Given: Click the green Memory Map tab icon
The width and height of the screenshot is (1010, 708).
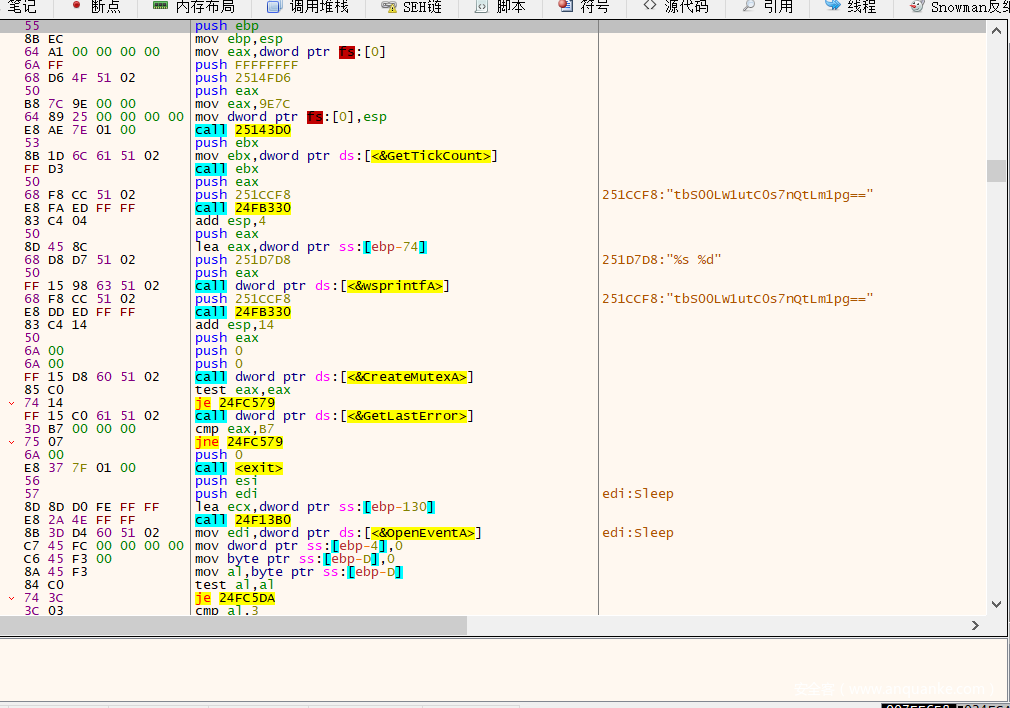Looking at the screenshot, I should [160, 6].
